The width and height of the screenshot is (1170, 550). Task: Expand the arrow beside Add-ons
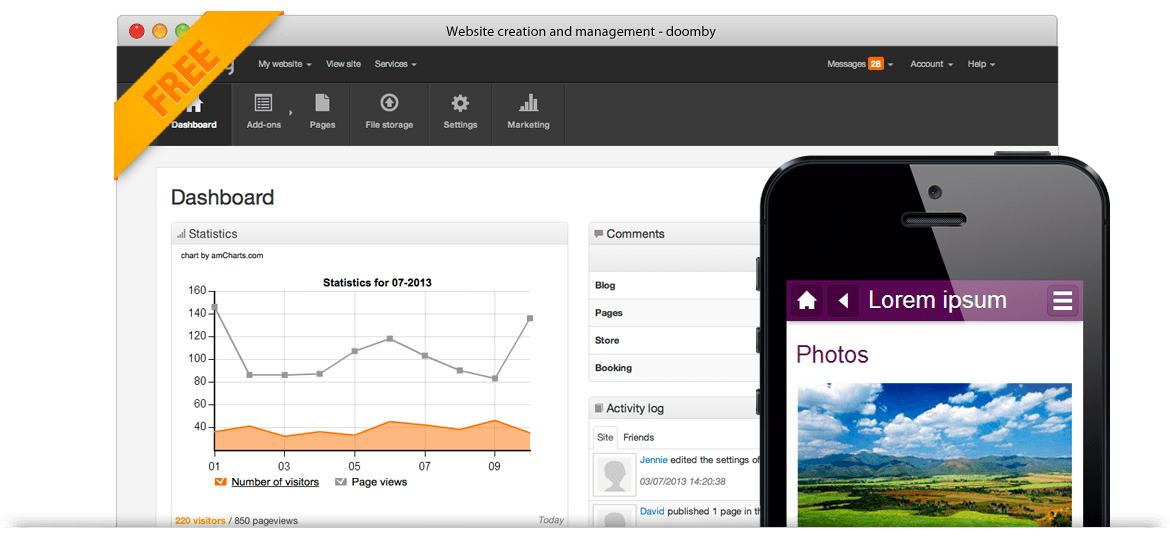[291, 113]
